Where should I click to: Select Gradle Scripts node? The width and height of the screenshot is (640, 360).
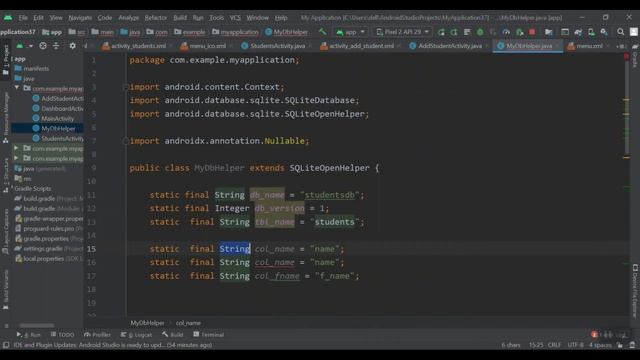coord(33,189)
